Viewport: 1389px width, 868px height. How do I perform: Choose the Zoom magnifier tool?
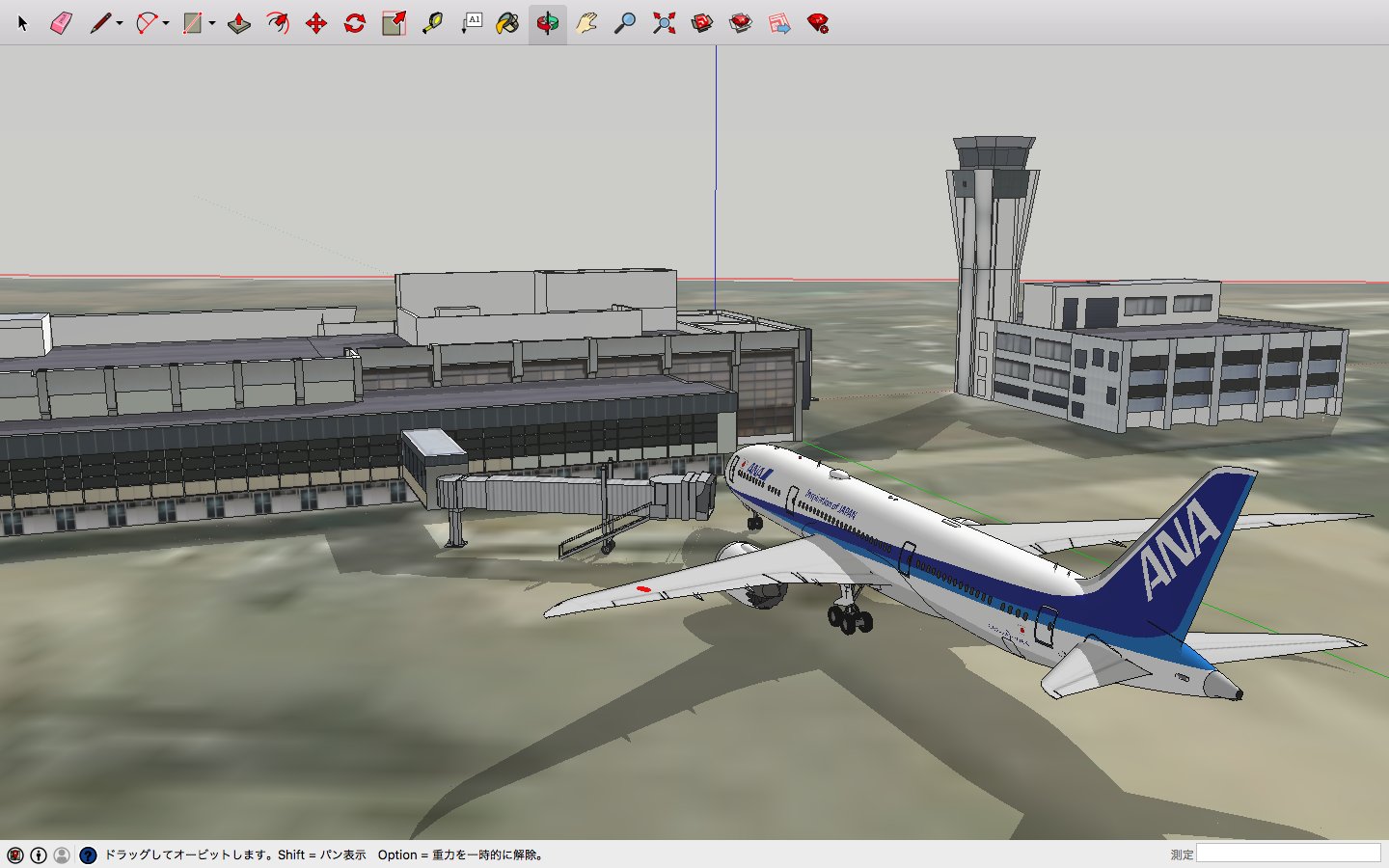625,23
